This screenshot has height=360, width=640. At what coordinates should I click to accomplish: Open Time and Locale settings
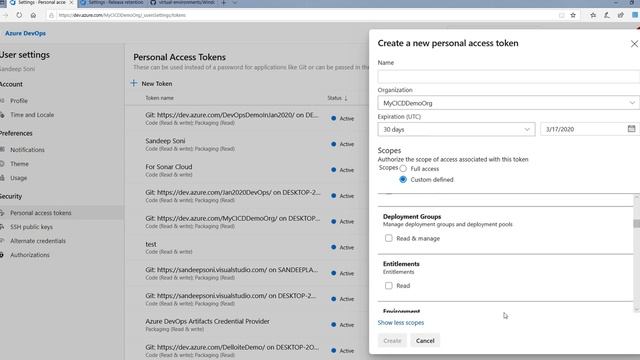pos(32,115)
